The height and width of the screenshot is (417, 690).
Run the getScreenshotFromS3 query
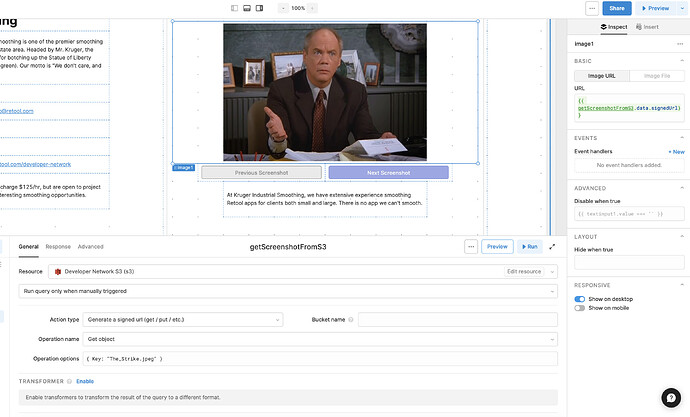pyautogui.click(x=530, y=247)
